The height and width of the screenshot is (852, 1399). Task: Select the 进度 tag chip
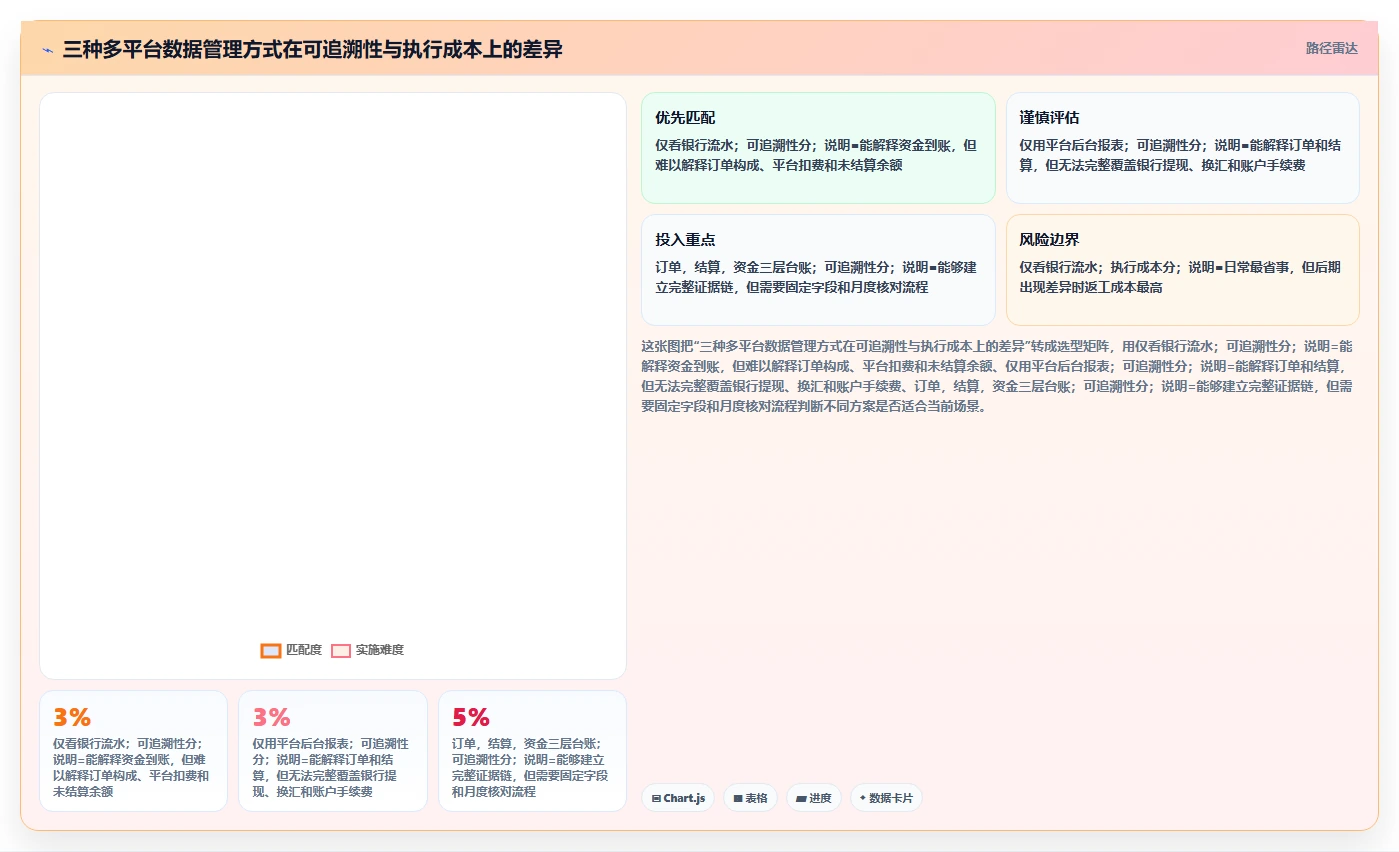click(x=814, y=798)
